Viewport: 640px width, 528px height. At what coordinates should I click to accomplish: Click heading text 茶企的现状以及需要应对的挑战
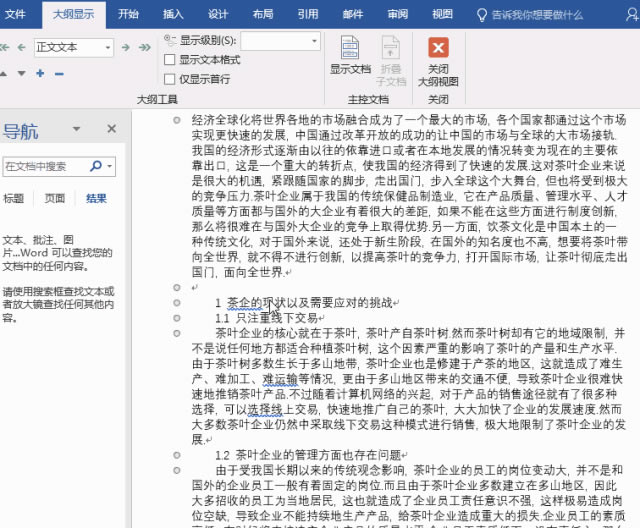(309, 303)
